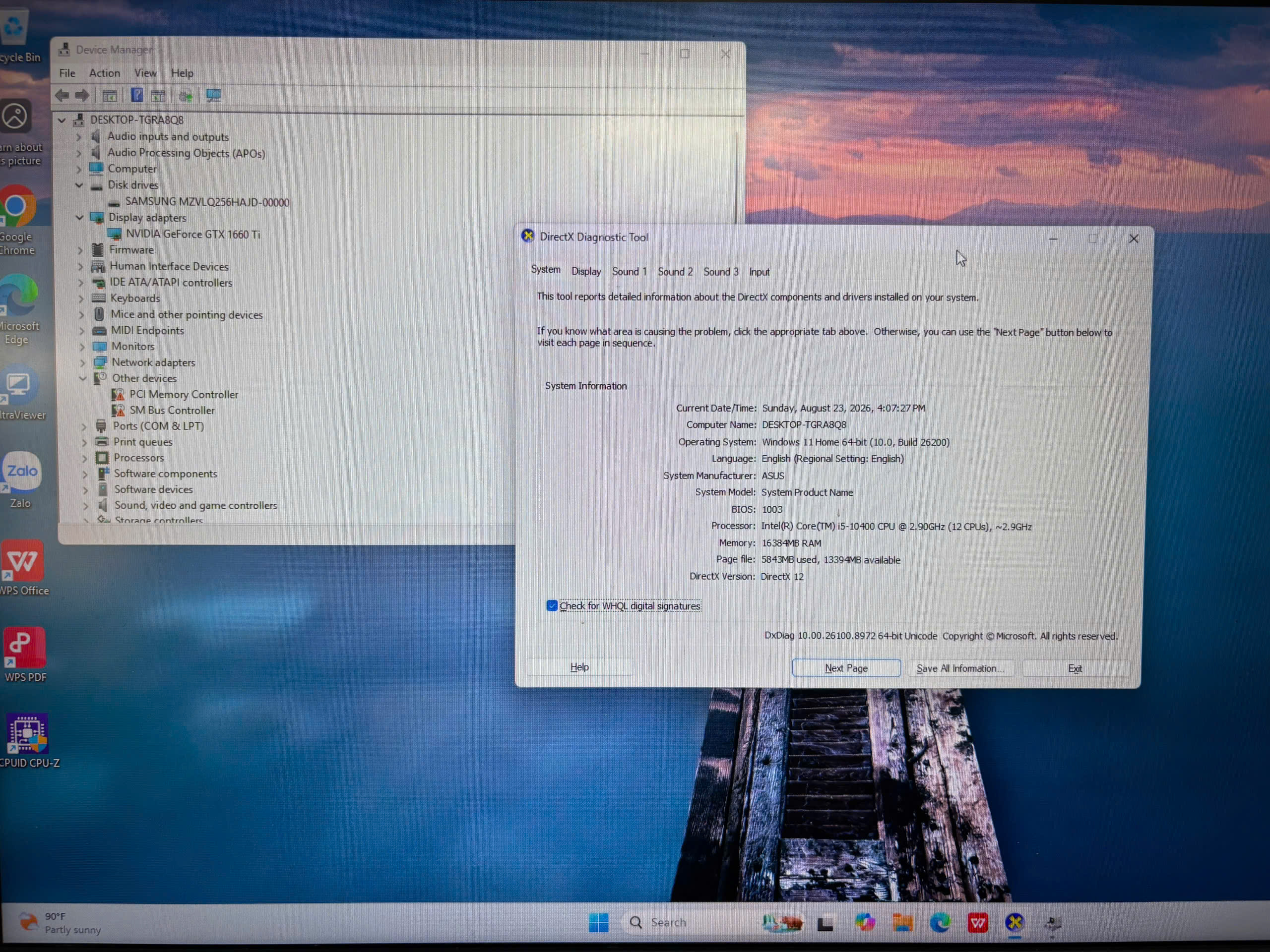Select the System tab in DxDiag
This screenshot has height=952, width=1270.
[545, 269]
